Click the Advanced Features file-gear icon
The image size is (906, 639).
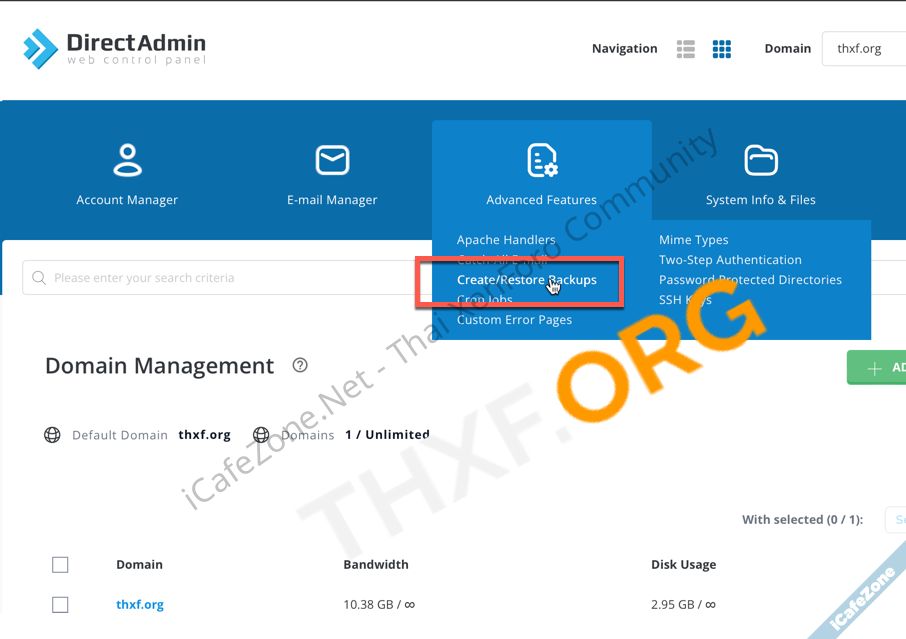tap(541, 160)
